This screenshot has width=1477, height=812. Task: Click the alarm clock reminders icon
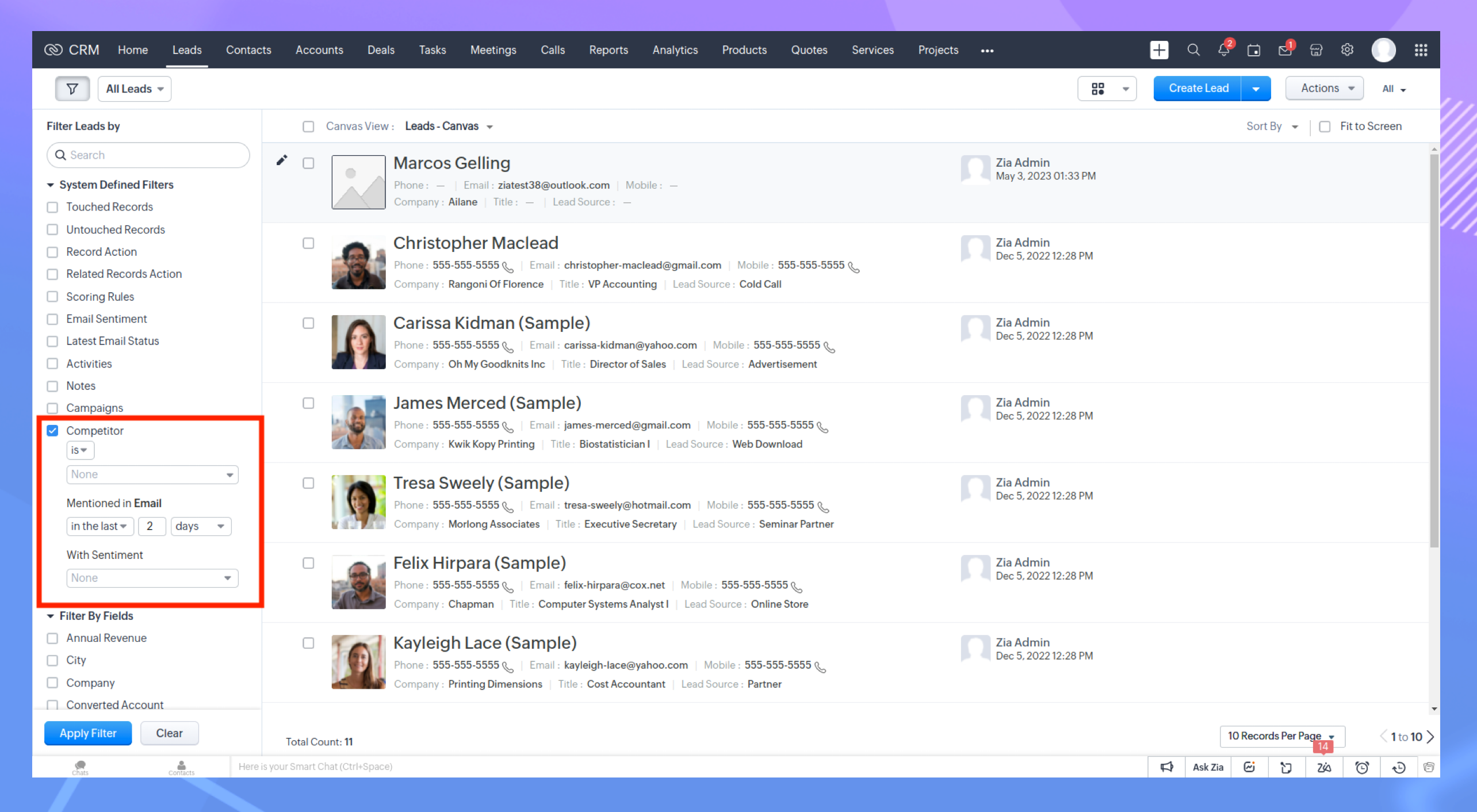[x=1361, y=767]
